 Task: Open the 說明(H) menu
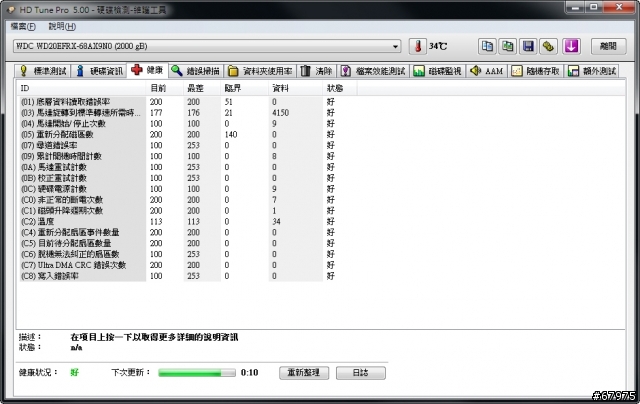tap(62, 27)
